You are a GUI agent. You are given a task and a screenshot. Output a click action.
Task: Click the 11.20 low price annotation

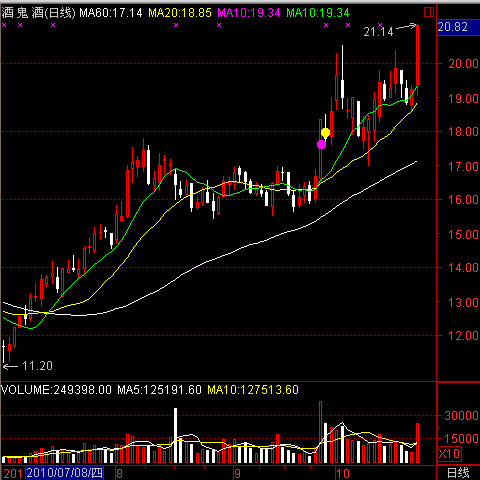(37, 366)
